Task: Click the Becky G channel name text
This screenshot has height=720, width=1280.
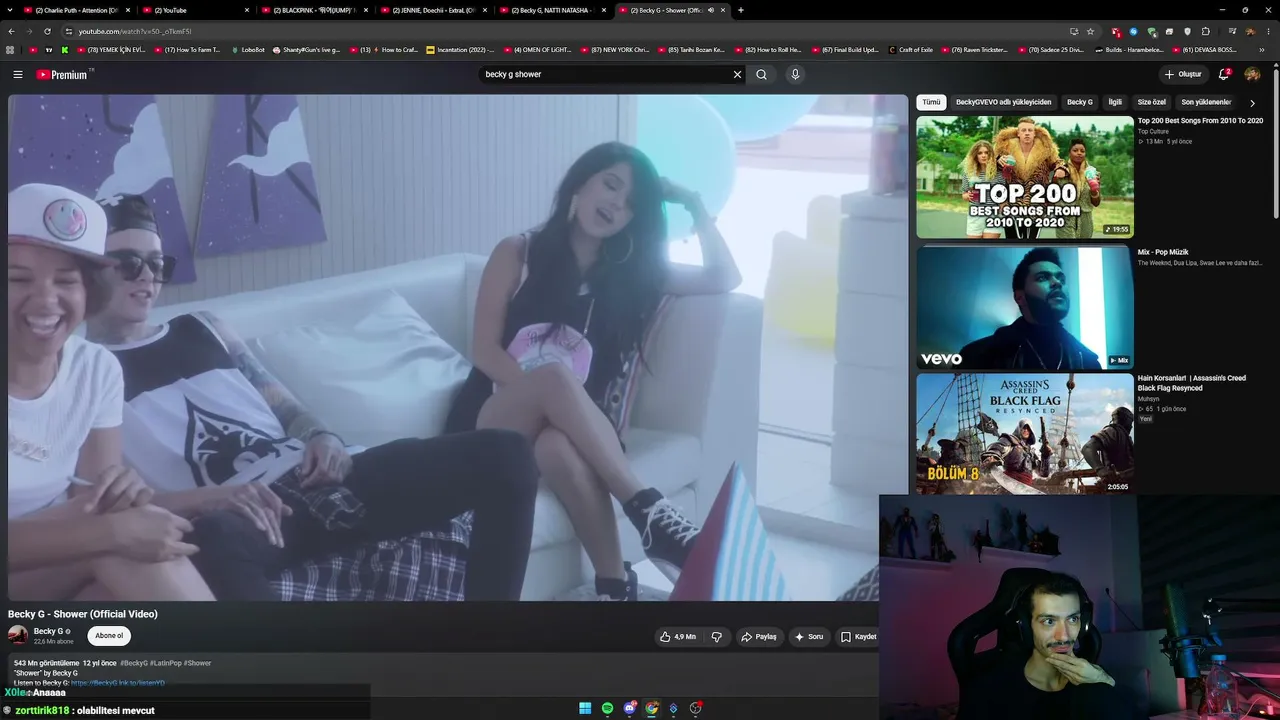Action: [x=48, y=631]
